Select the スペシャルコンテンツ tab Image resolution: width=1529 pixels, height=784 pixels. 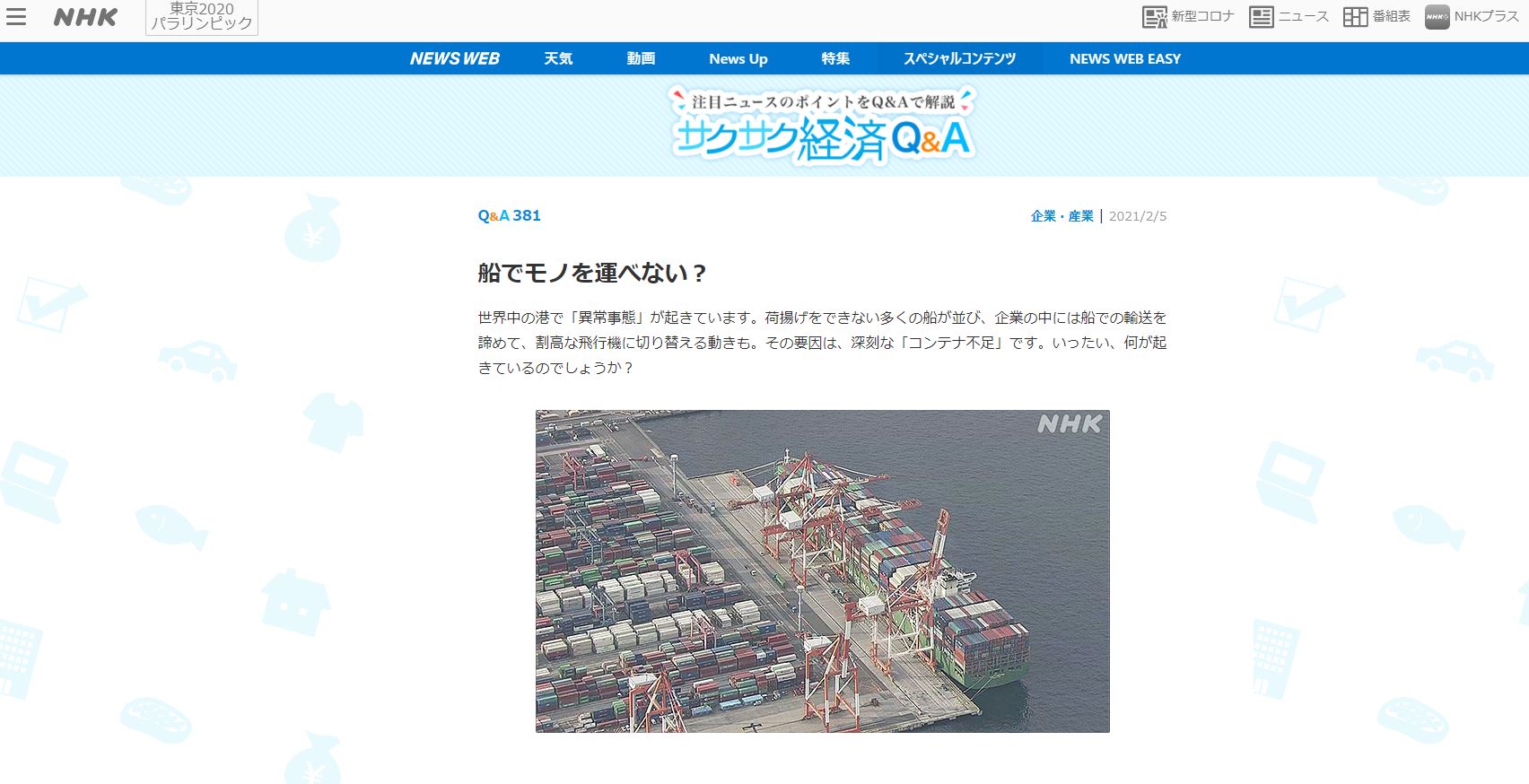point(959,58)
